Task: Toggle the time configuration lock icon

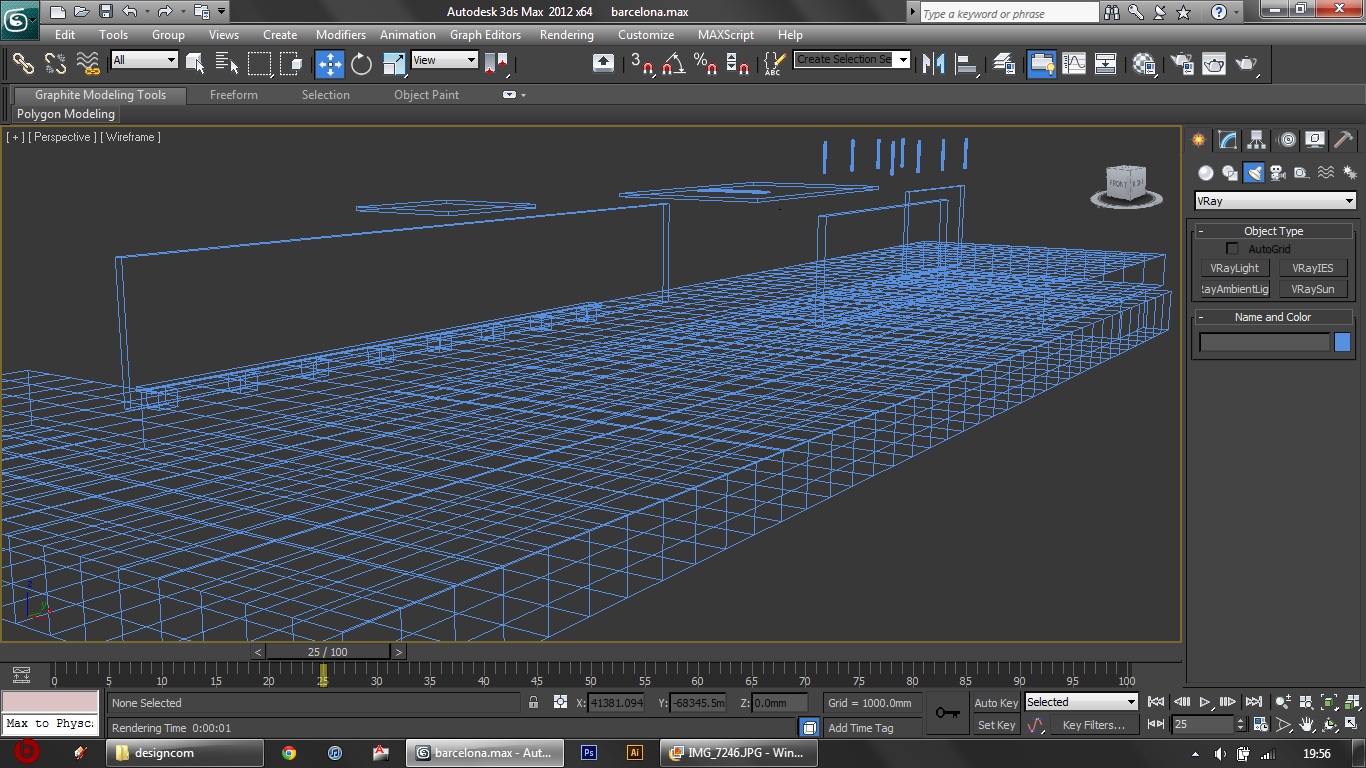Action: (533, 703)
